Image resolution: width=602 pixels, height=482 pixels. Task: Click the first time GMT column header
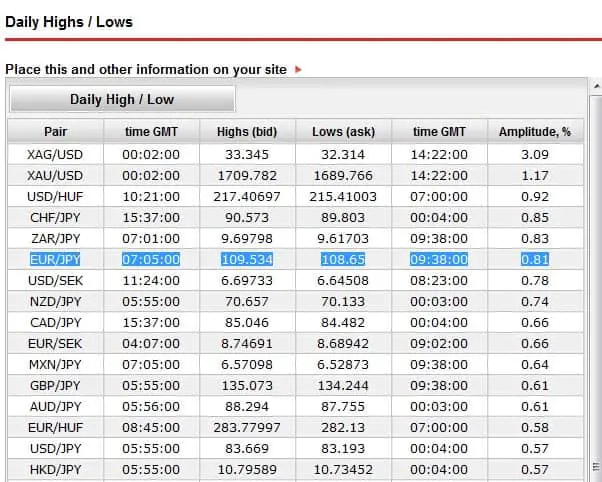151,132
